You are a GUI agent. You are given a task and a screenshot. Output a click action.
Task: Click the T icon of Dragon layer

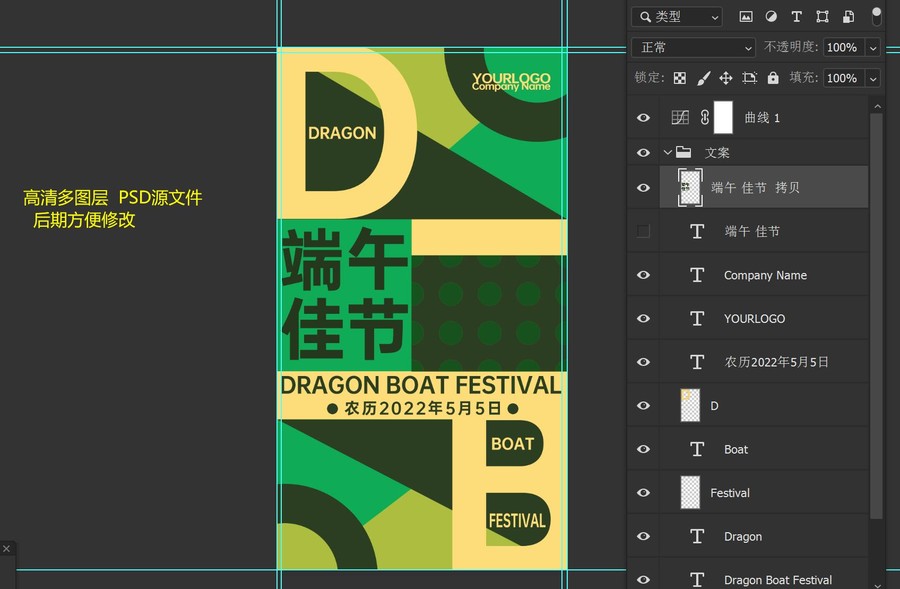(697, 536)
